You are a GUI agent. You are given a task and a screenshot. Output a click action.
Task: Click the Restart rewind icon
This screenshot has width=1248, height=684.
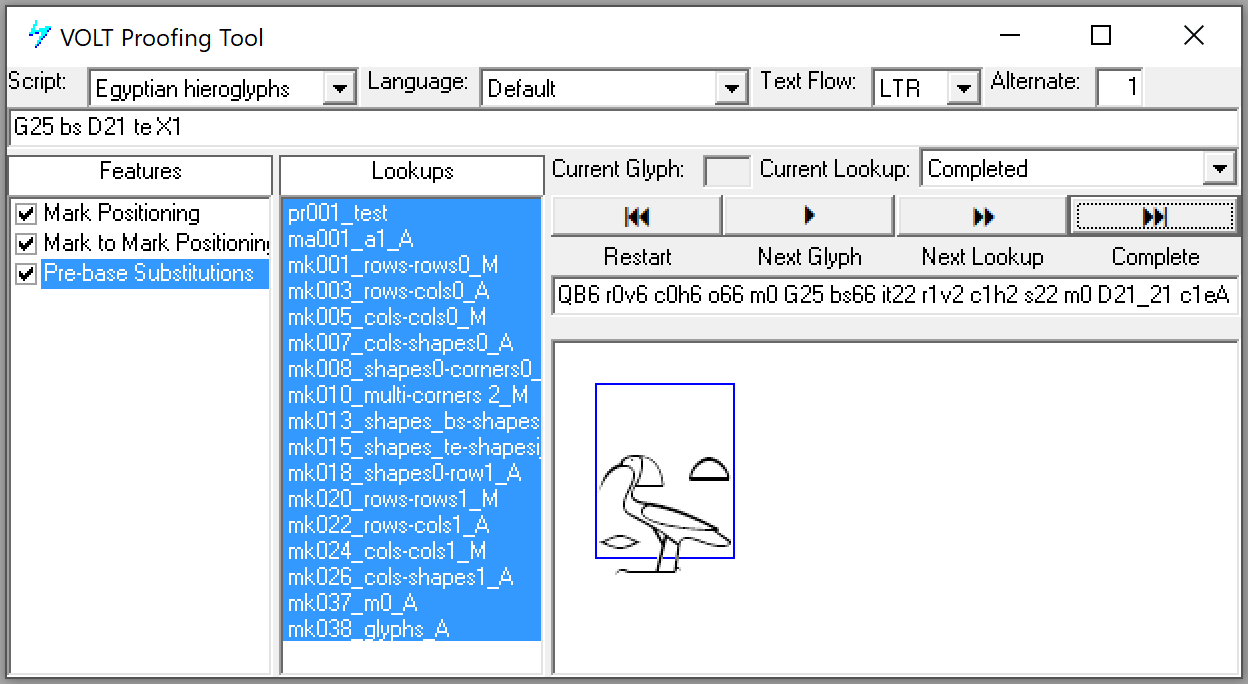point(635,215)
